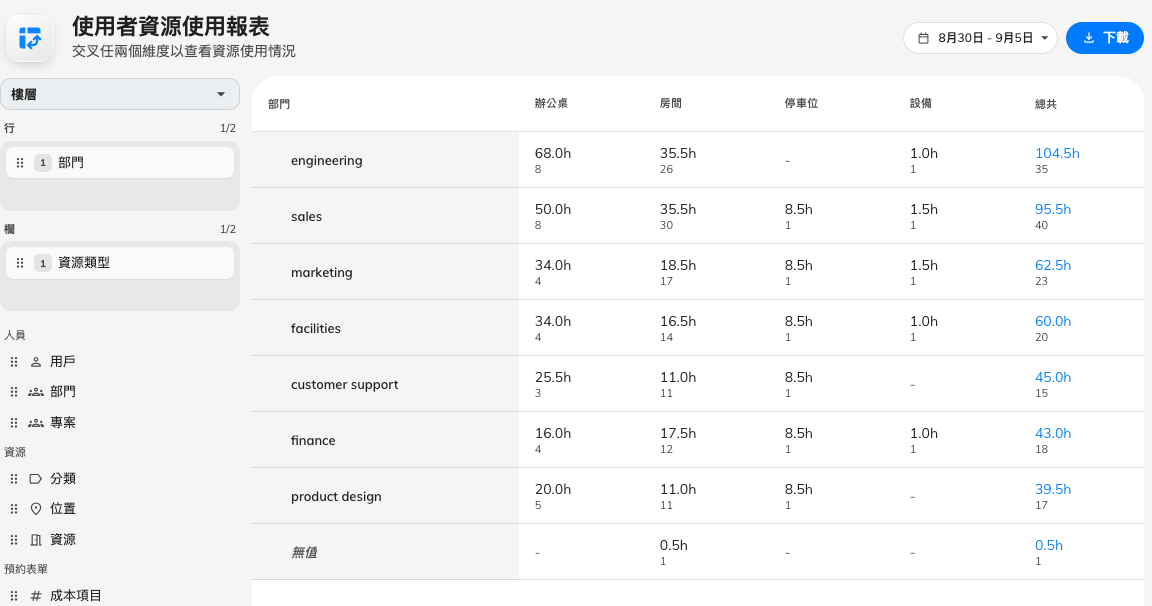Viewport: 1152px width, 606px height.
Task: Choose 用戶 dimension under 人員
Action: pos(62,362)
